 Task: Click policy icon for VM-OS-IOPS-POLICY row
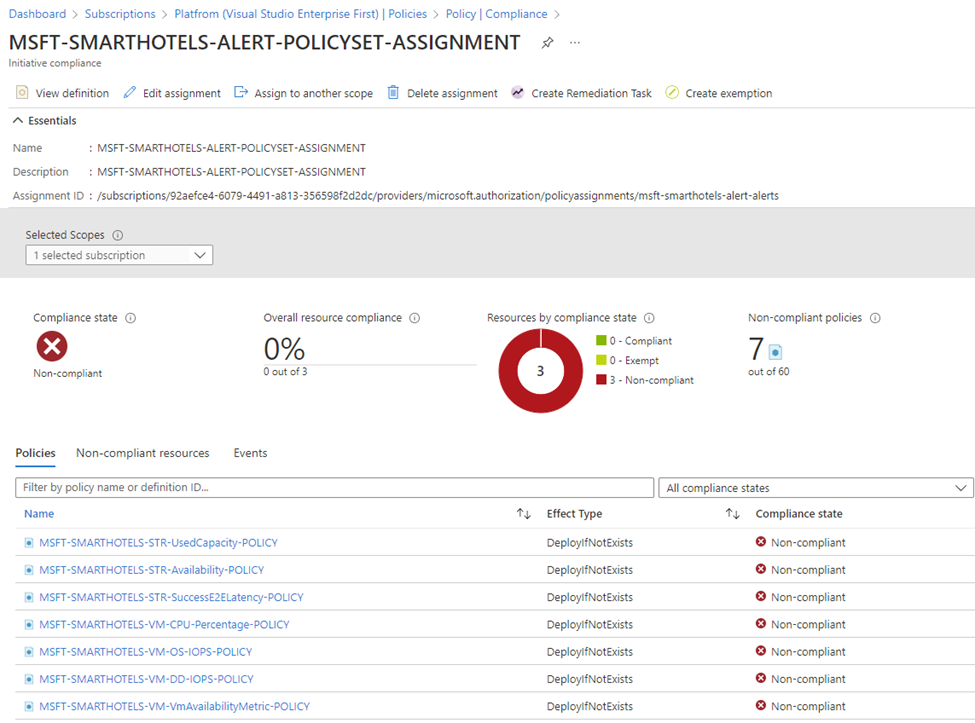point(29,652)
